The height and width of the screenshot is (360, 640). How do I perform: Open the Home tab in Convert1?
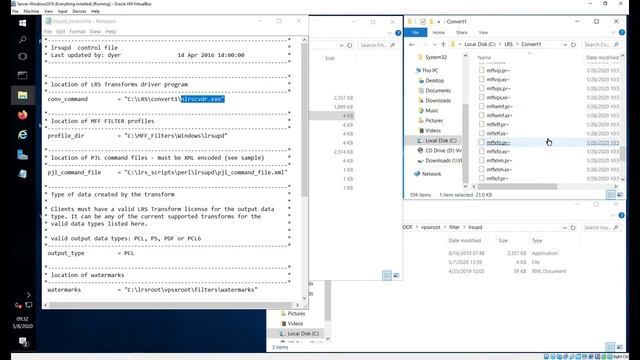(438, 32)
